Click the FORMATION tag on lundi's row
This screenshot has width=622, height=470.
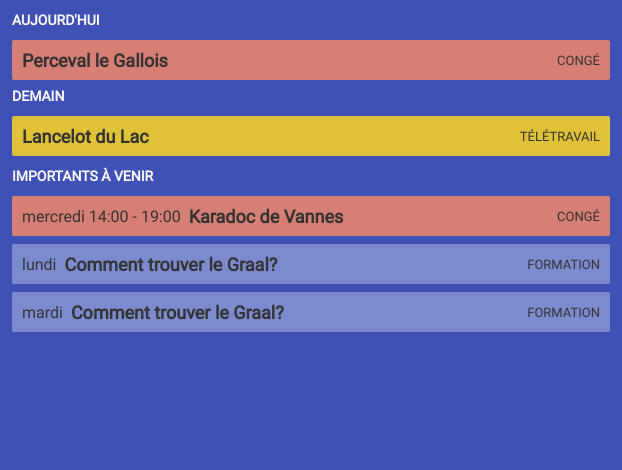[x=563, y=265]
